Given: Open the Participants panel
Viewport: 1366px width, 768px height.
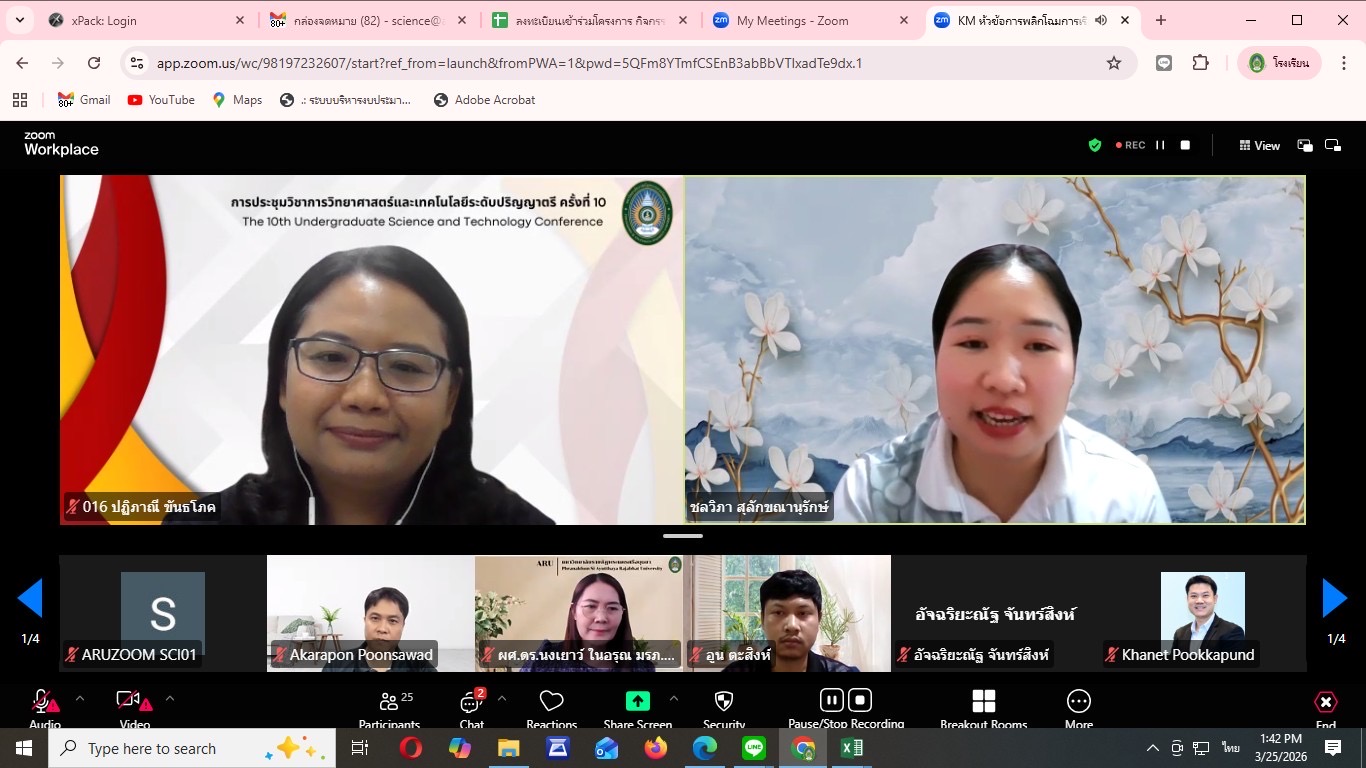Looking at the screenshot, I should click(x=389, y=704).
